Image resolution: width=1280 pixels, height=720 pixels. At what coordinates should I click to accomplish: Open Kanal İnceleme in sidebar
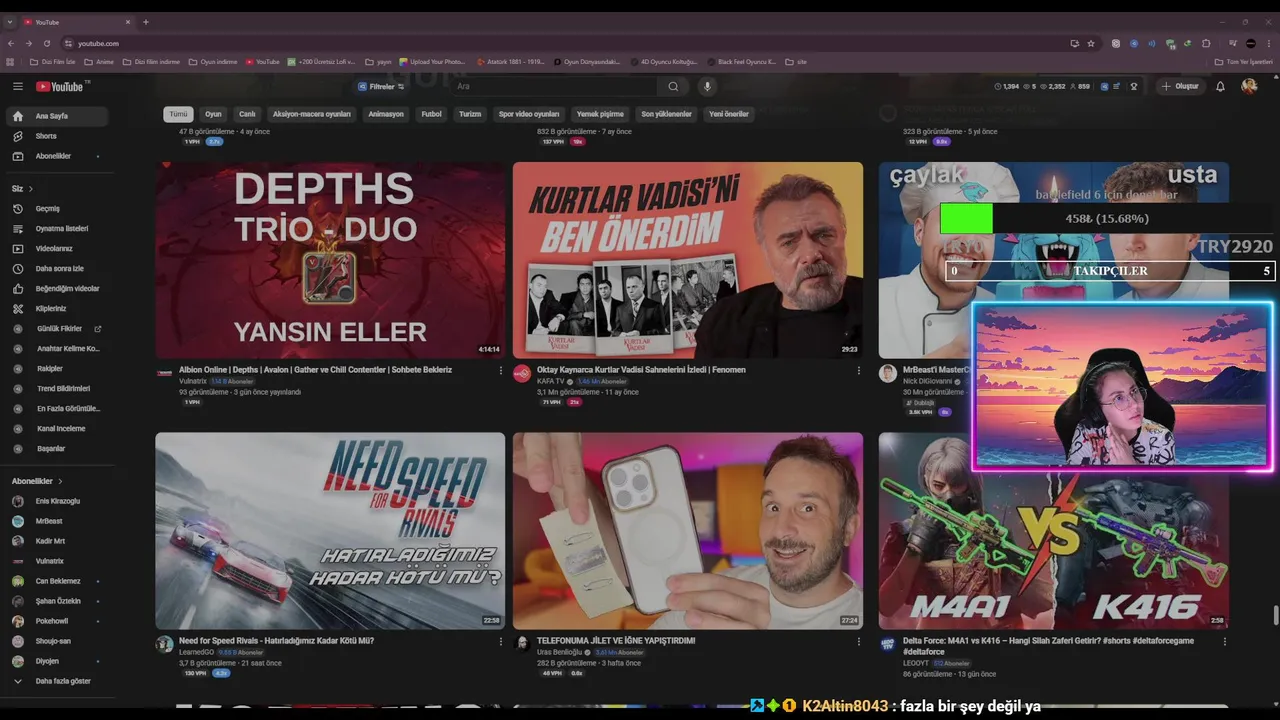pyautogui.click(x=55, y=429)
